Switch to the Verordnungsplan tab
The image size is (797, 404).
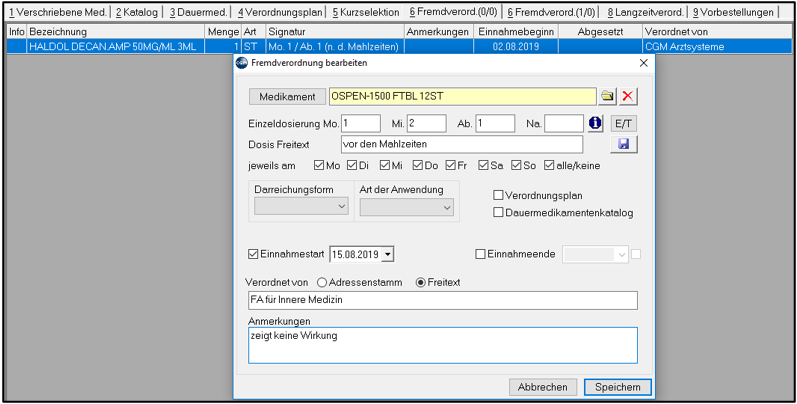click(280, 12)
